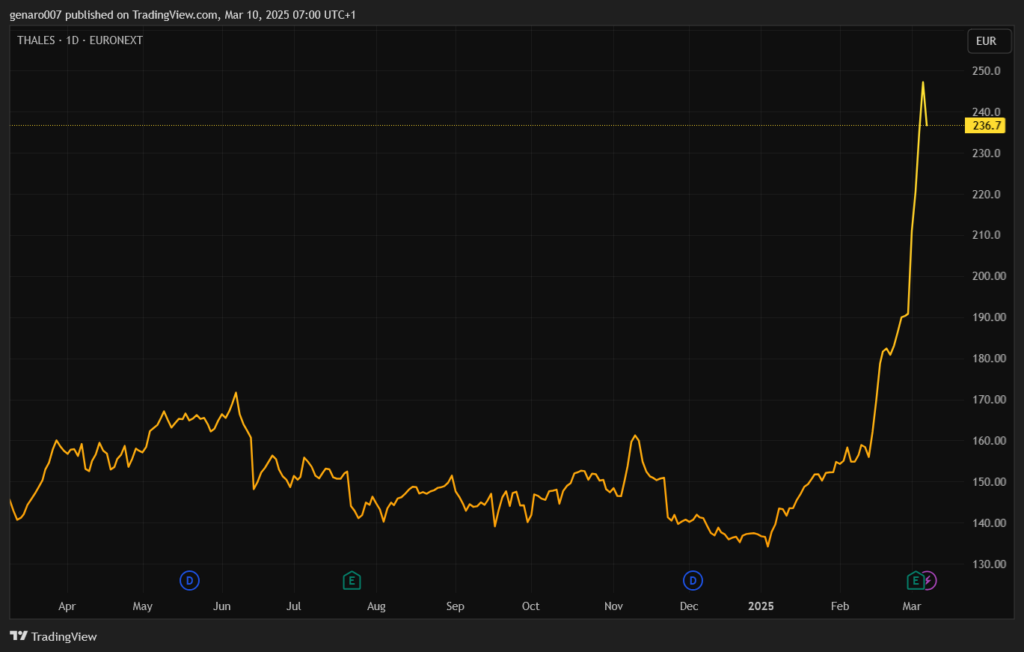Click the Feb label on time axis
This screenshot has height=652, width=1024.
point(840,606)
